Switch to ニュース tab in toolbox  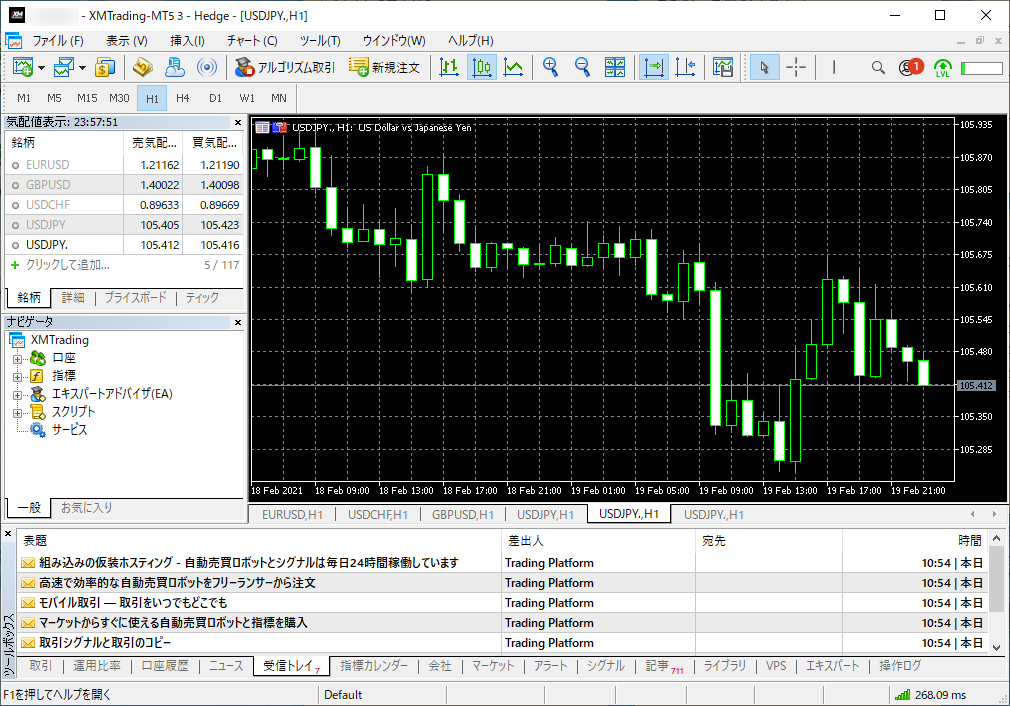tap(226, 665)
